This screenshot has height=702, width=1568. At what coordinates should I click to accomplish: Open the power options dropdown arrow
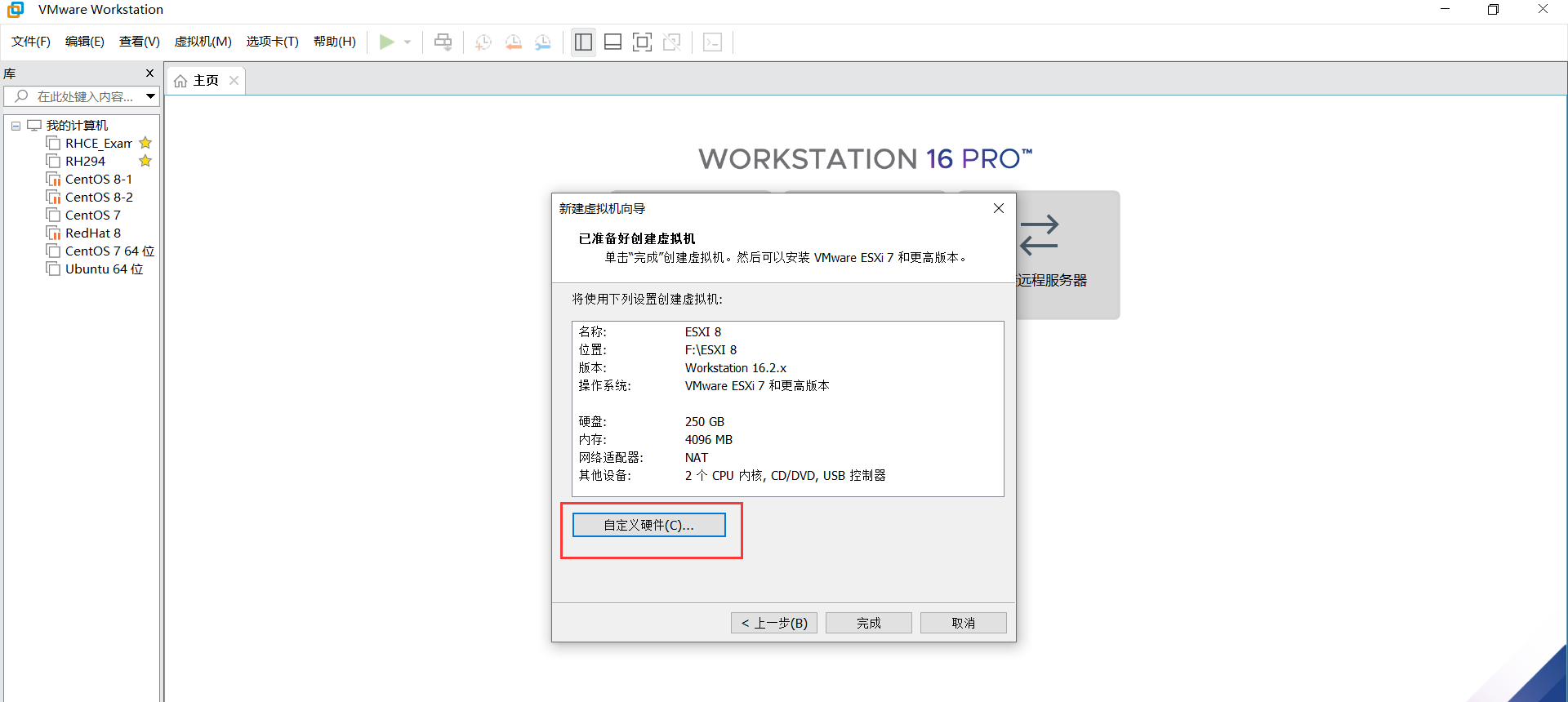pyautogui.click(x=408, y=42)
